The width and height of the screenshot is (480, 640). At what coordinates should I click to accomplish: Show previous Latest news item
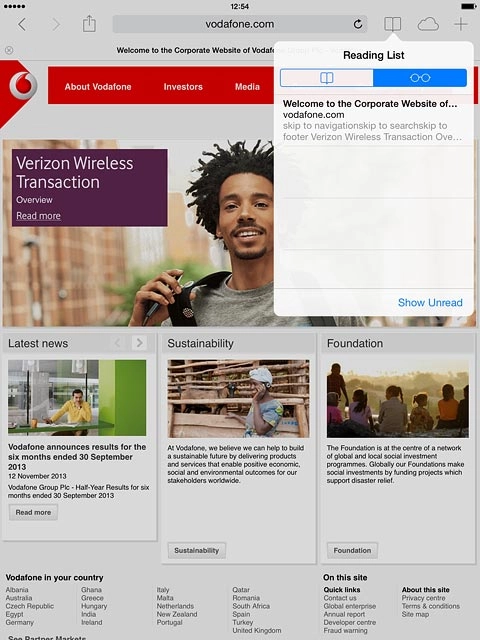(117, 343)
